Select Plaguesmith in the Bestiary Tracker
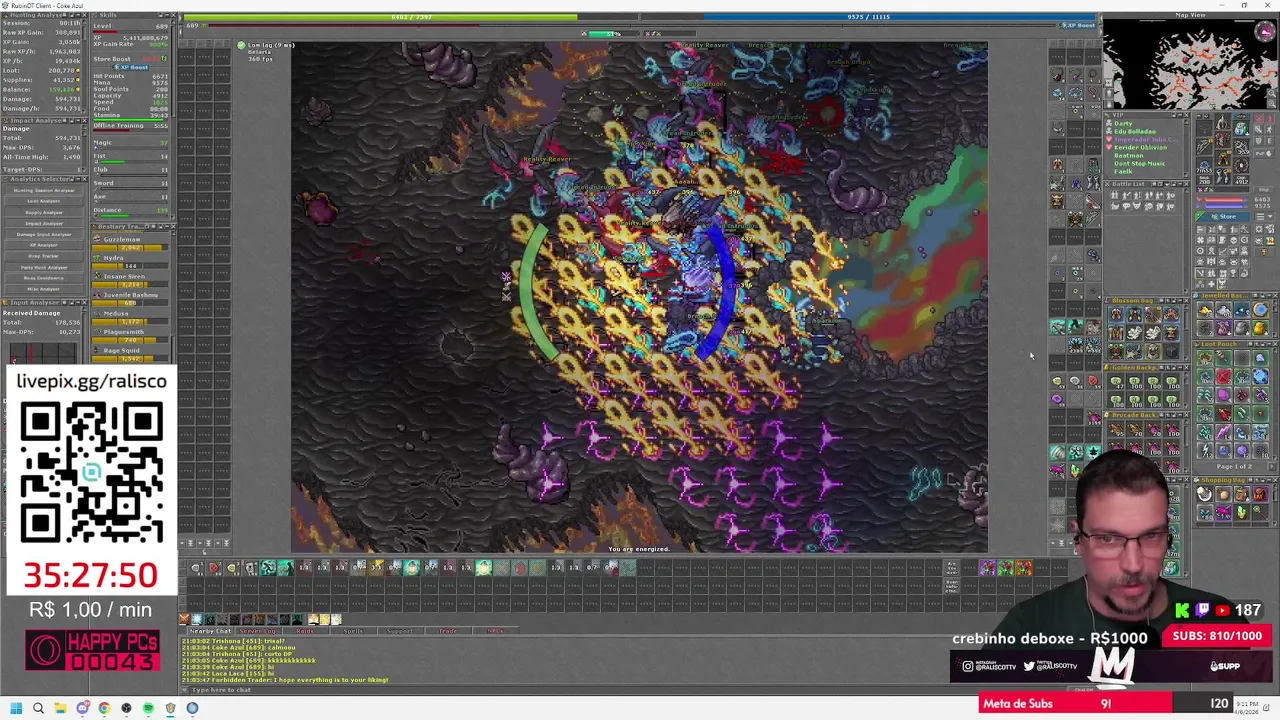 pyautogui.click(x=132, y=336)
